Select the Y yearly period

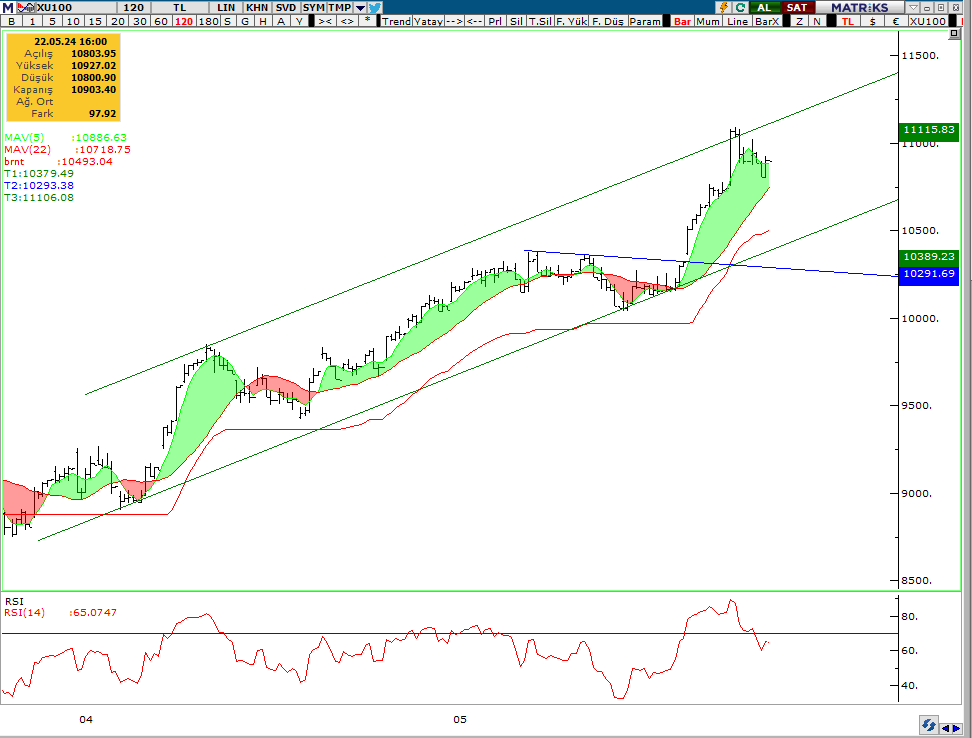coord(299,21)
